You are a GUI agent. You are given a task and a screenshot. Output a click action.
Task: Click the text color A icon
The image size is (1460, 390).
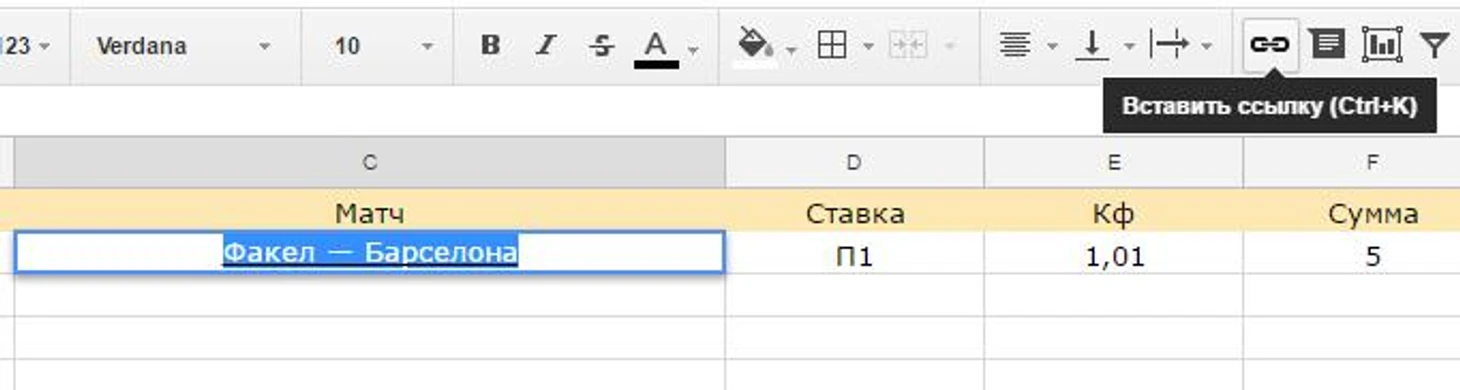pos(656,46)
